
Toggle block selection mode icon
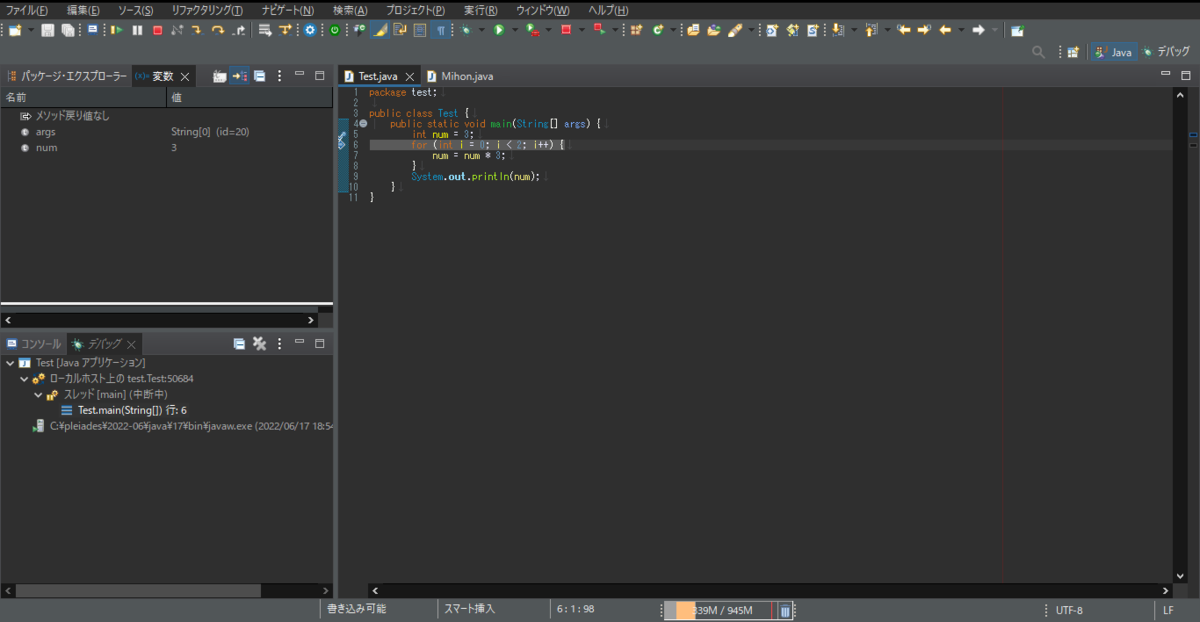click(419, 30)
